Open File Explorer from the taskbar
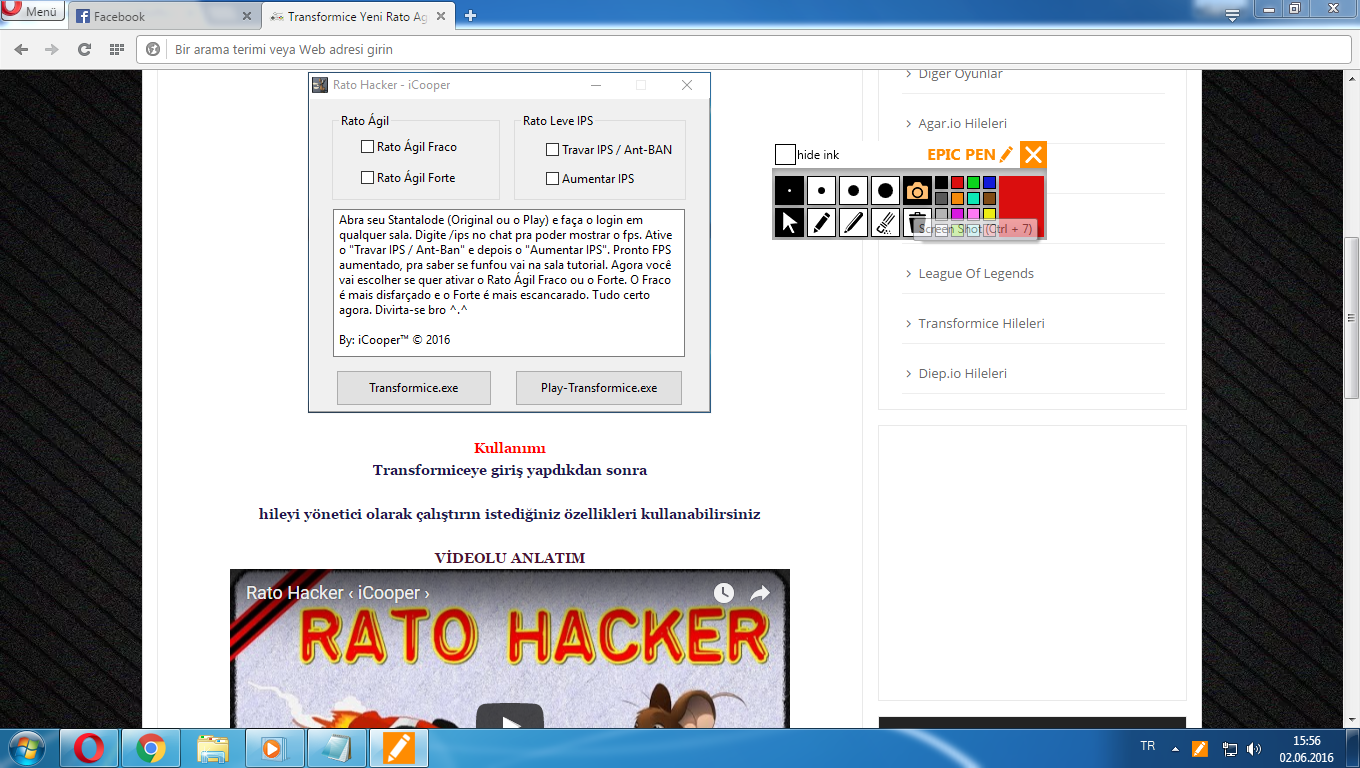Image resolution: width=1360 pixels, height=768 pixels. 213,748
